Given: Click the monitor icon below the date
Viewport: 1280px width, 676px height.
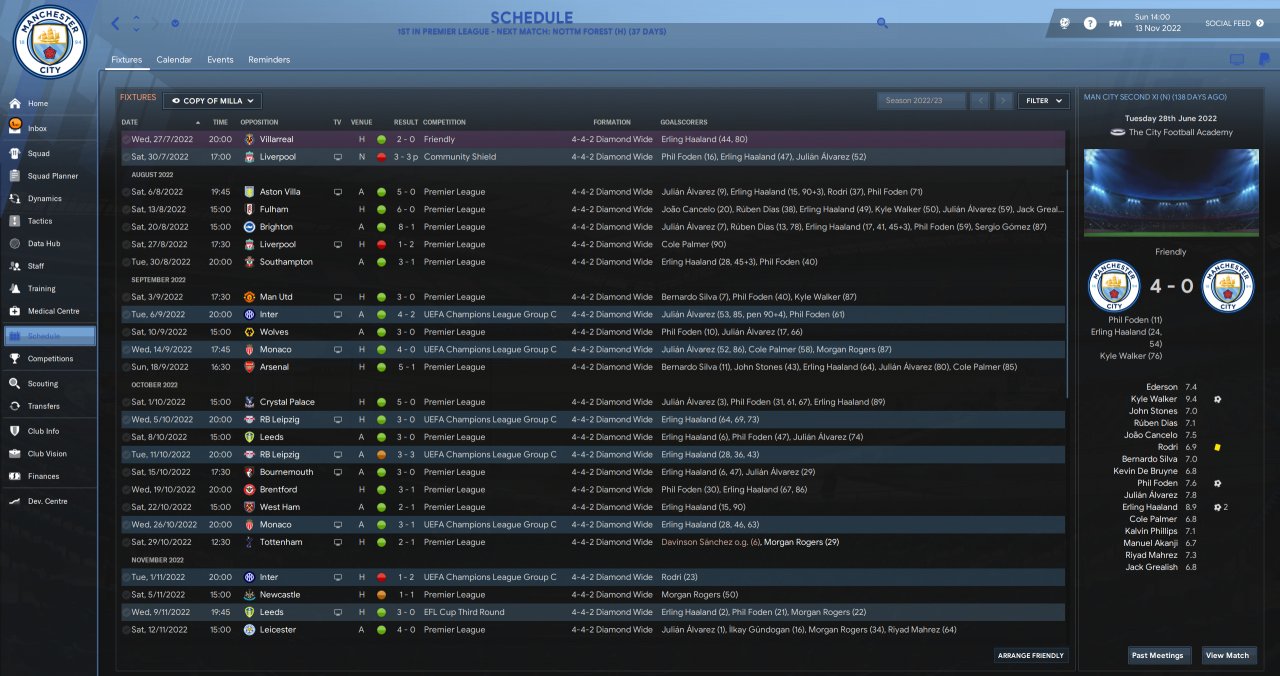Looking at the screenshot, I should click(x=1237, y=60).
